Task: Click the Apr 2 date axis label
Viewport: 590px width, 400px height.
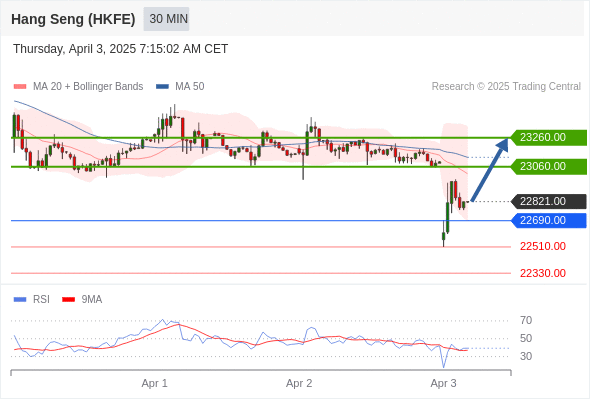Action: (299, 383)
